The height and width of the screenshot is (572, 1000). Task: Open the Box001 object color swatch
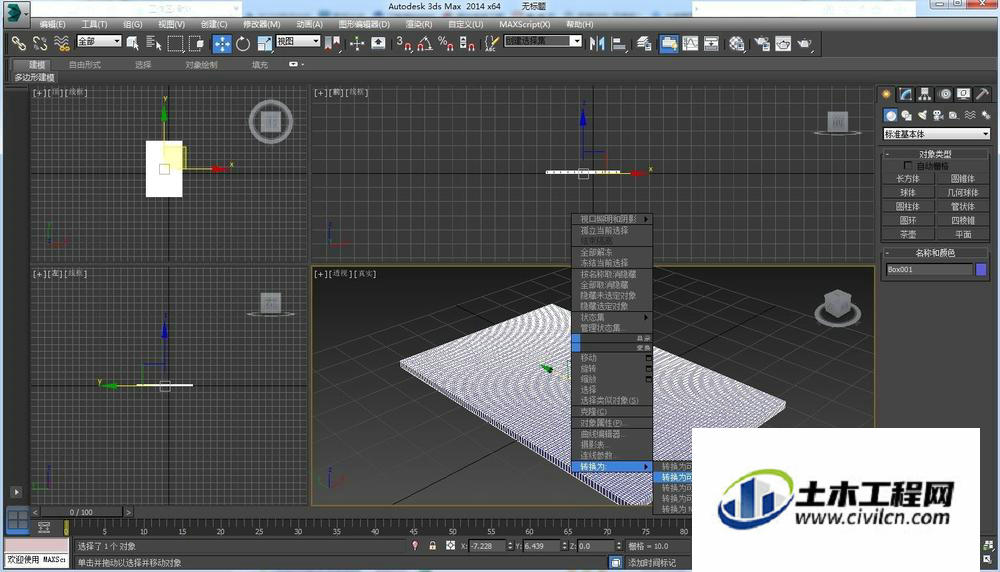tap(982, 269)
